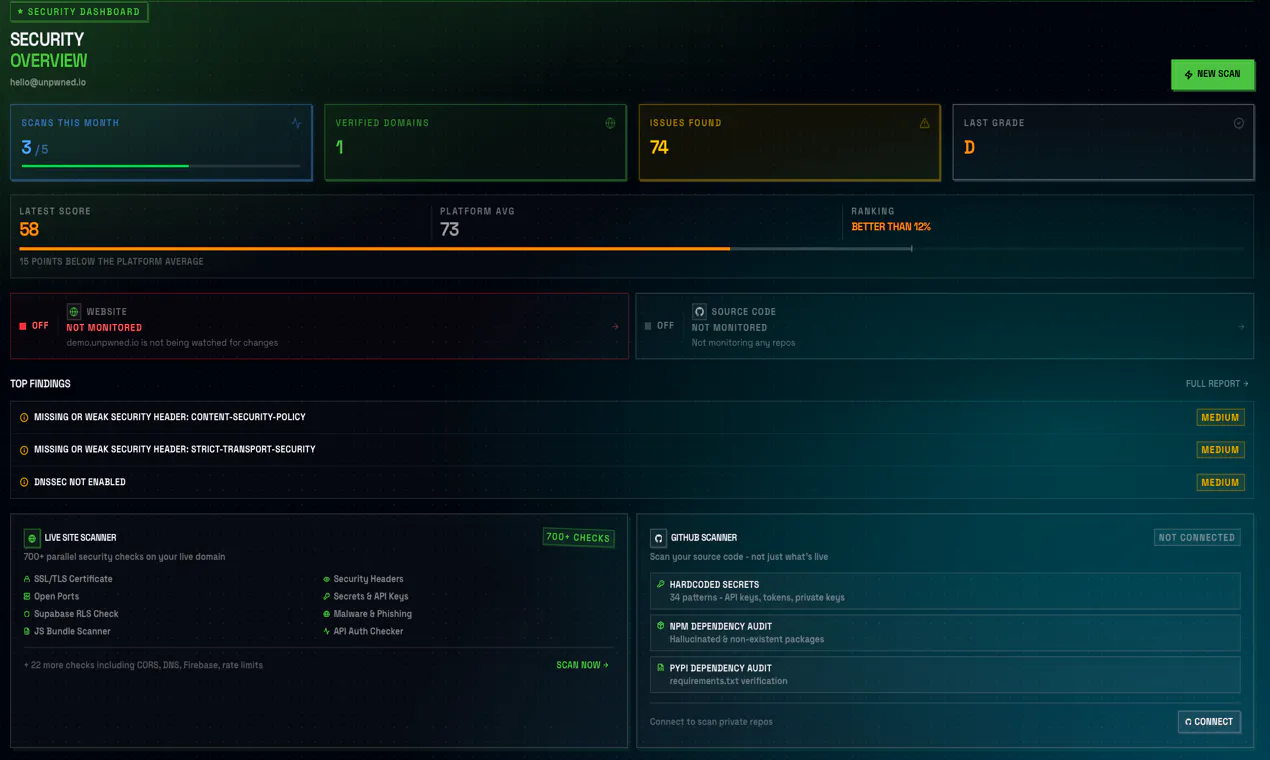The height and width of the screenshot is (760, 1270).
Task: Click the PyPI Dependency Audit file icon
Action: (x=660, y=667)
